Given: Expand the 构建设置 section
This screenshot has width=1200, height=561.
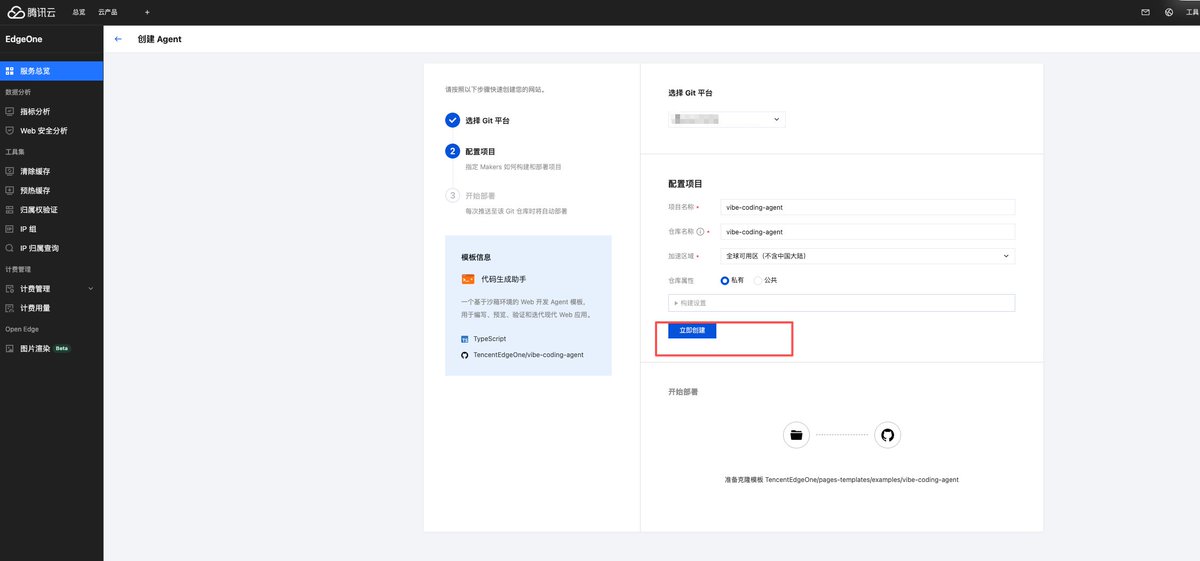Looking at the screenshot, I should tap(842, 303).
